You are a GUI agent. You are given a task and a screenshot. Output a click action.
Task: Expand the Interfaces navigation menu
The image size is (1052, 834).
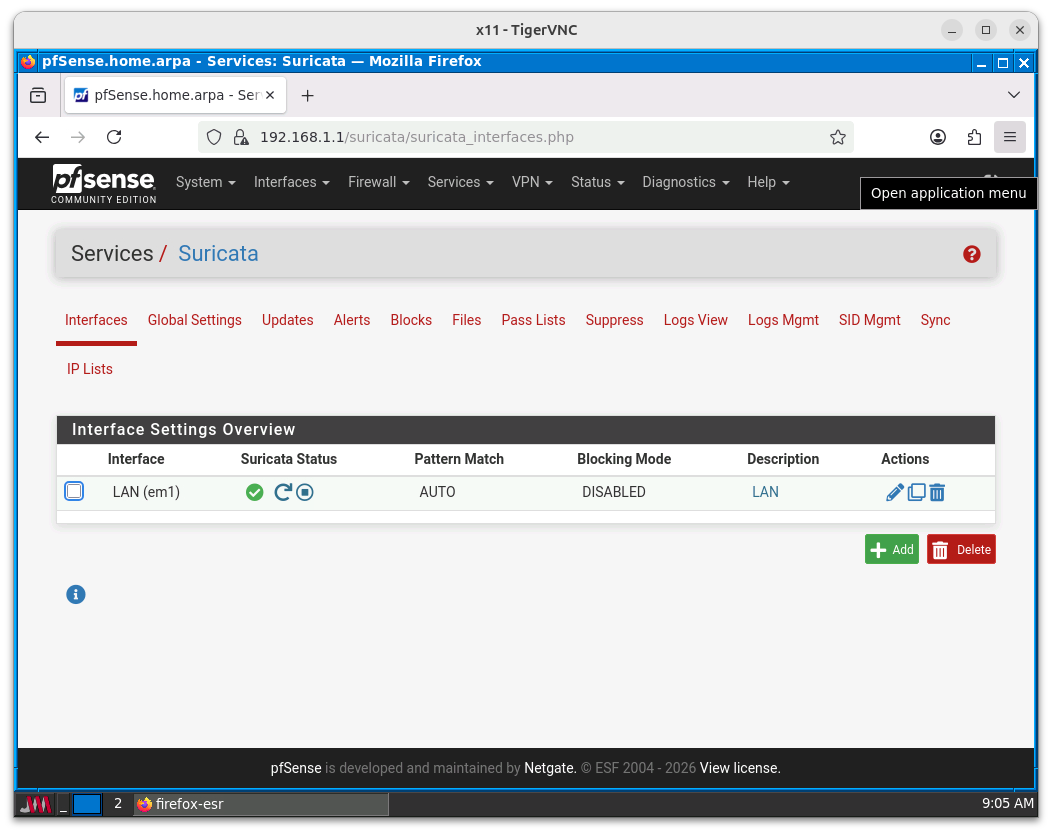(291, 183)
